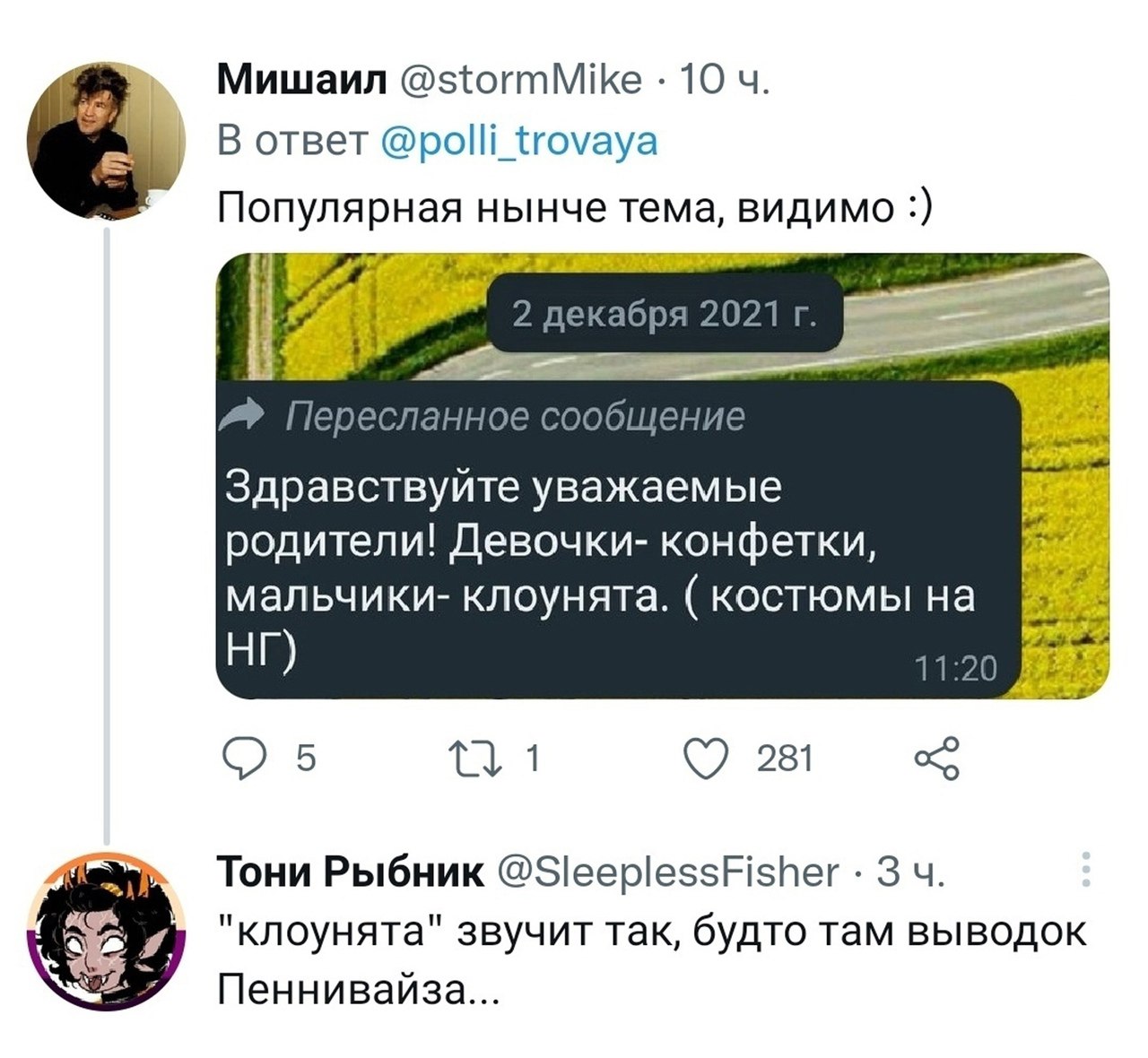Click the display name Тони Рыбник
Screen dimensions: 1148x1058
(350, 872)
